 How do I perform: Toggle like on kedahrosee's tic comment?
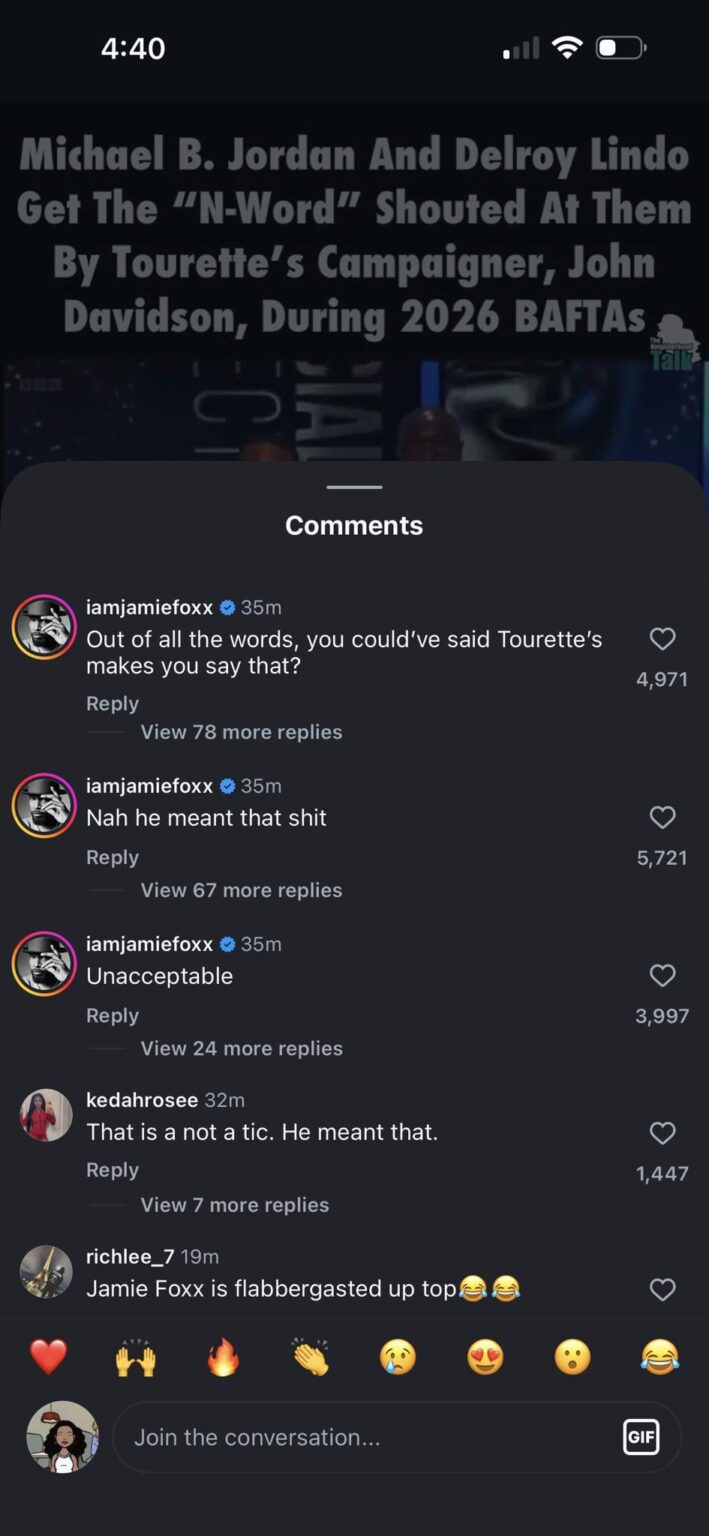coord(663,1133)
